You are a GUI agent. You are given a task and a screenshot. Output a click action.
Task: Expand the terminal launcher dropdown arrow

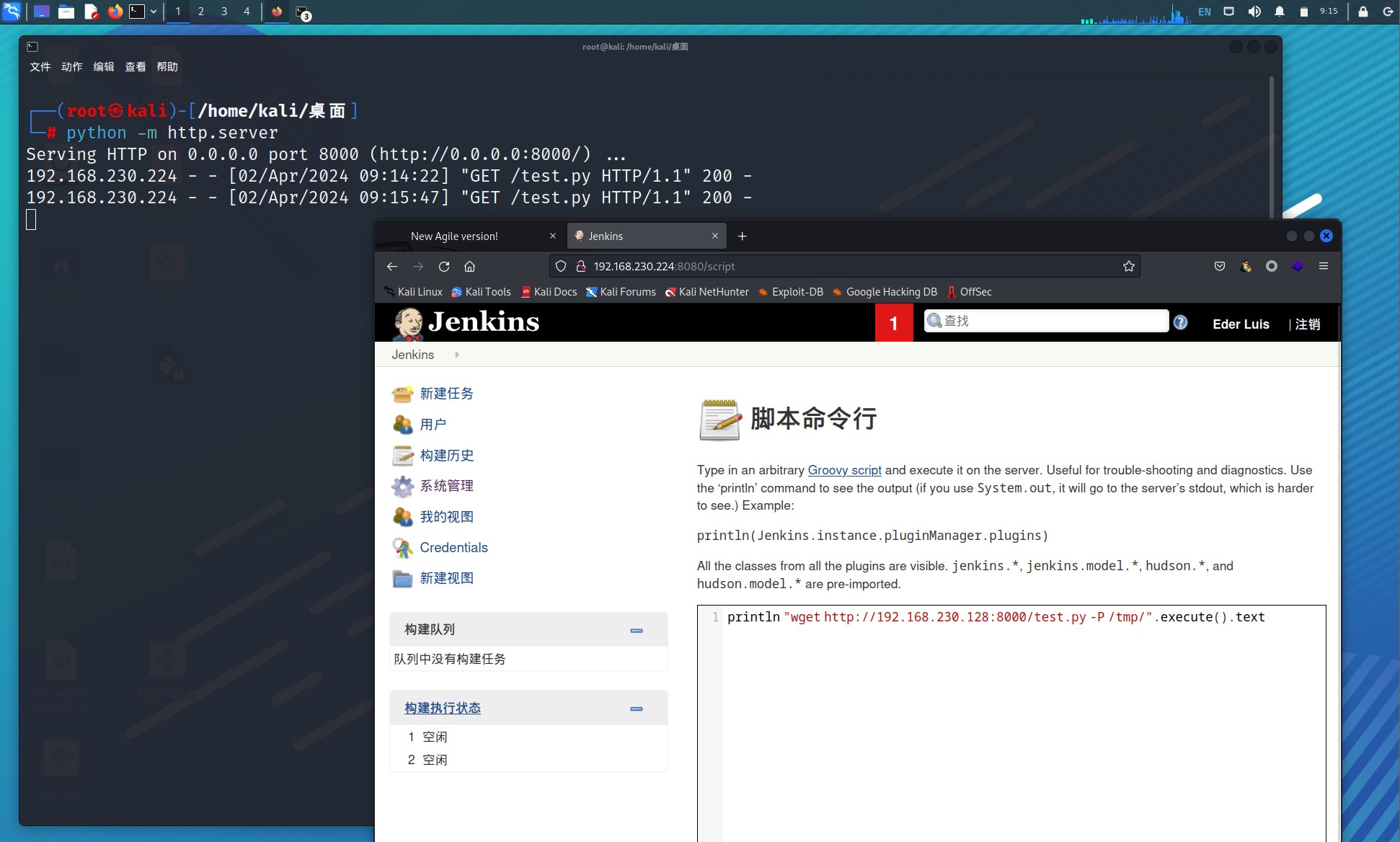click(154, 12)
